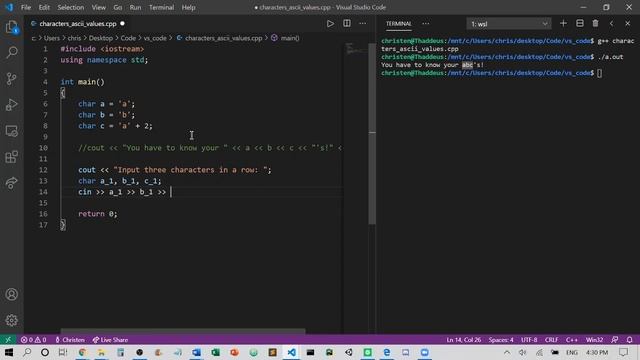
Task: Open Windows Start menu
Action: (x=8, y=352)
